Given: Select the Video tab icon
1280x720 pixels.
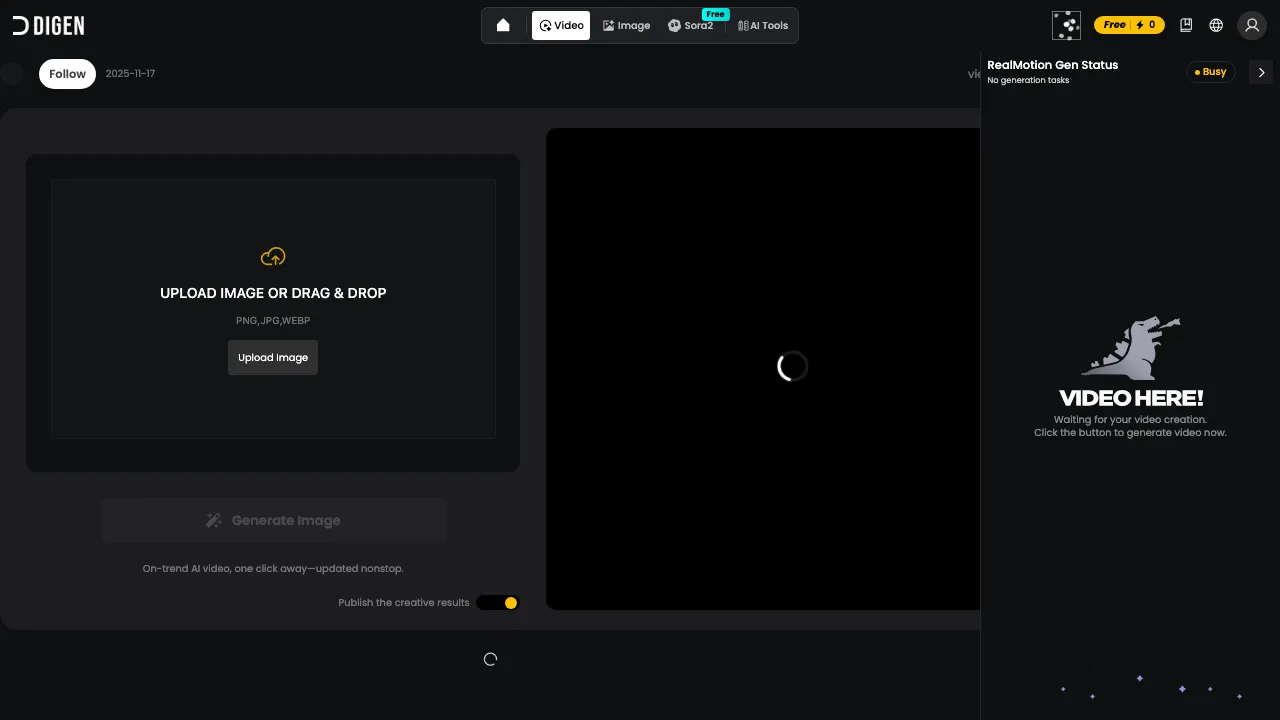Looking at the screenshot, I should click(x=546, y=25).
